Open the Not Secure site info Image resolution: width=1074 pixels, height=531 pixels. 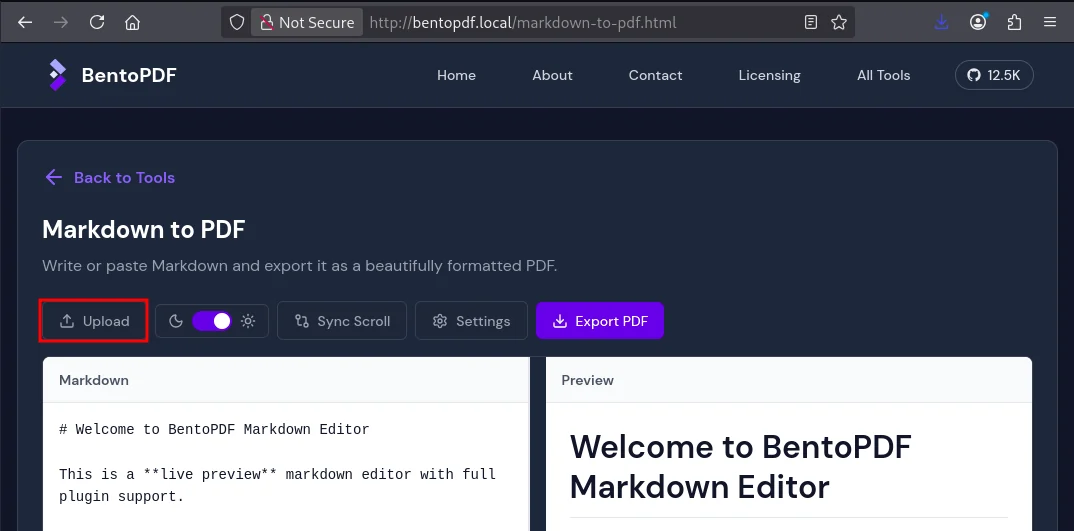(x=306, y=23)
